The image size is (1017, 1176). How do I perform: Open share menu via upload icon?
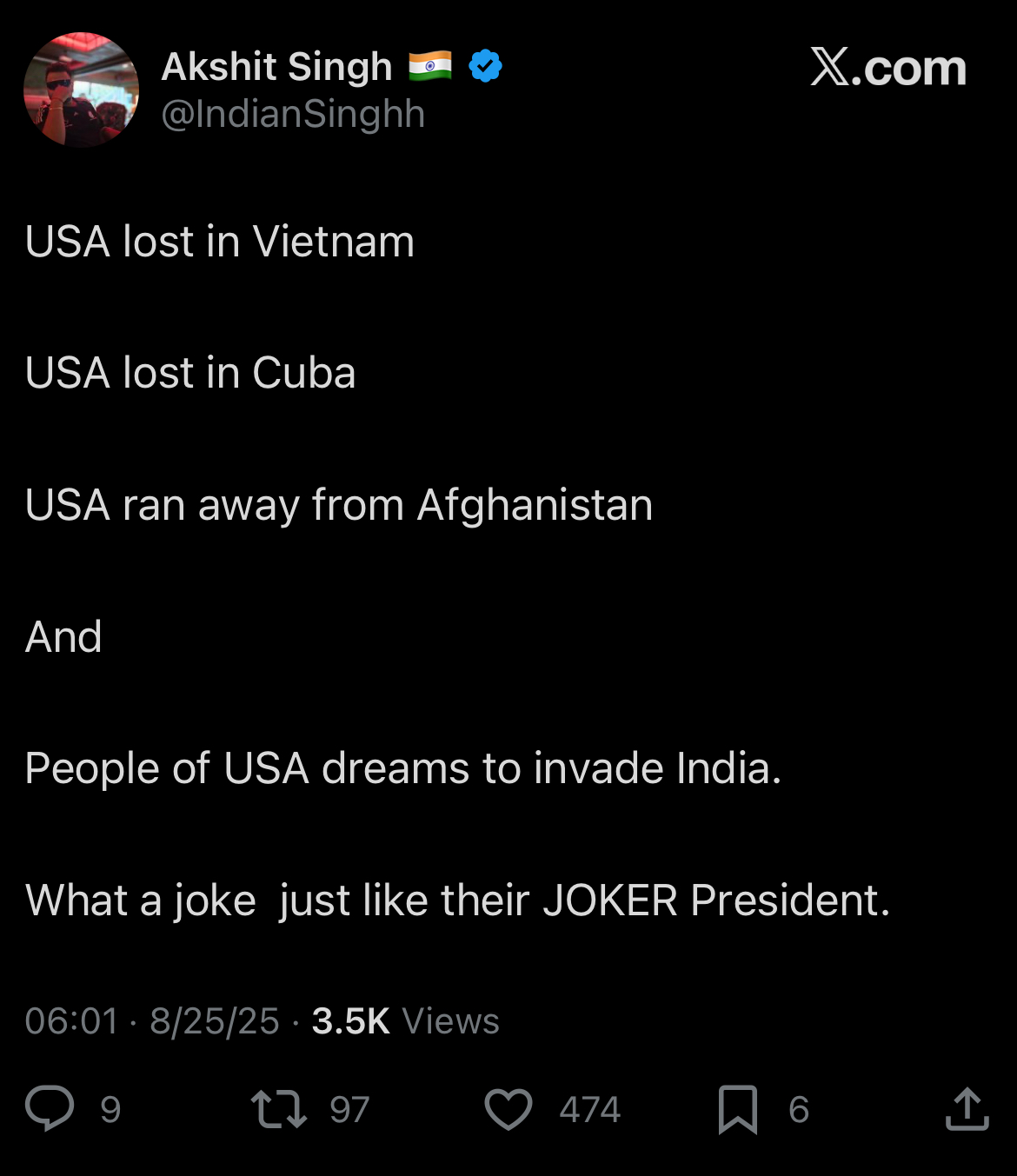pos(967,1108)
